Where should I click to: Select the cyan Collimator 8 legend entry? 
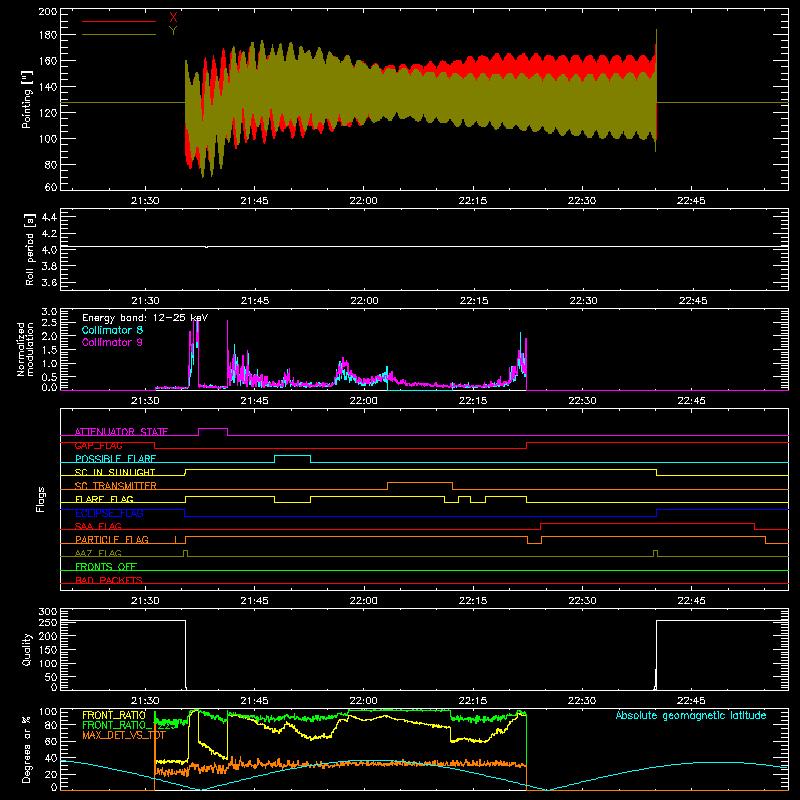pyautogui.click(x=112, y=330)
